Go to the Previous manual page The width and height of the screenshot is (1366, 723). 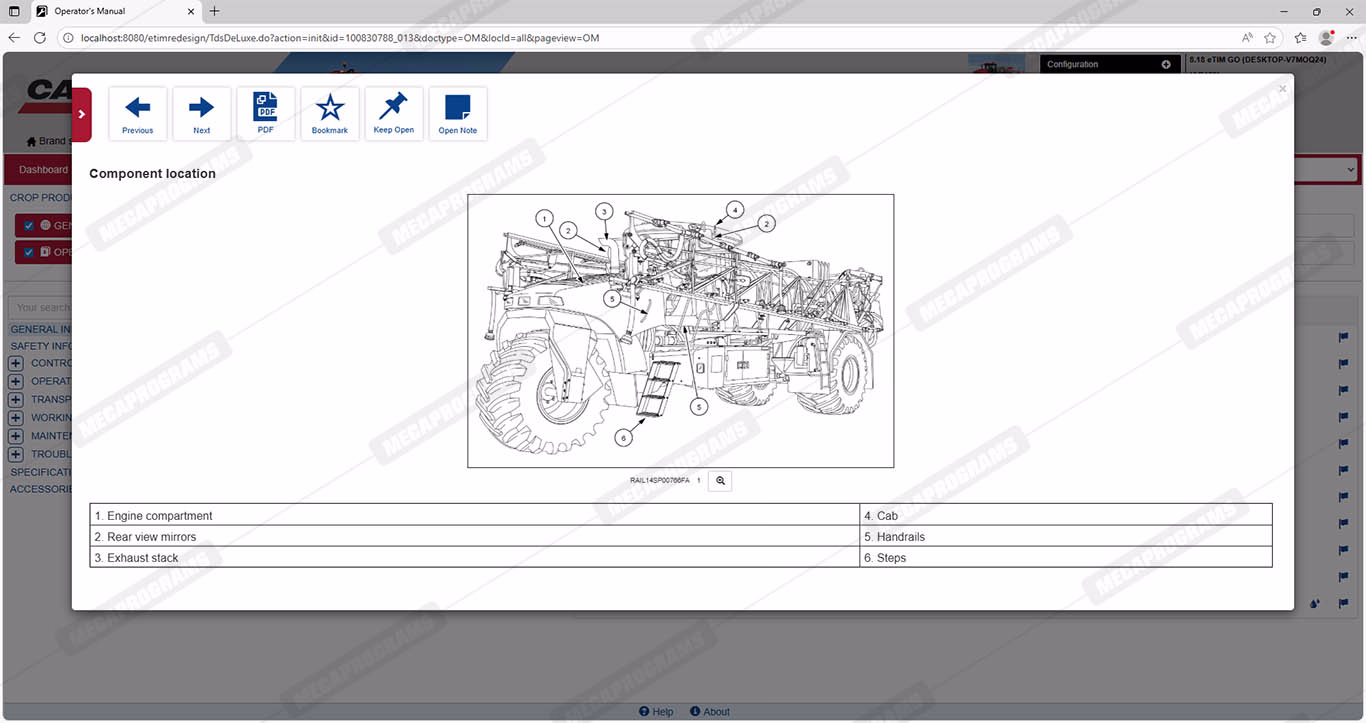(138, 114)
